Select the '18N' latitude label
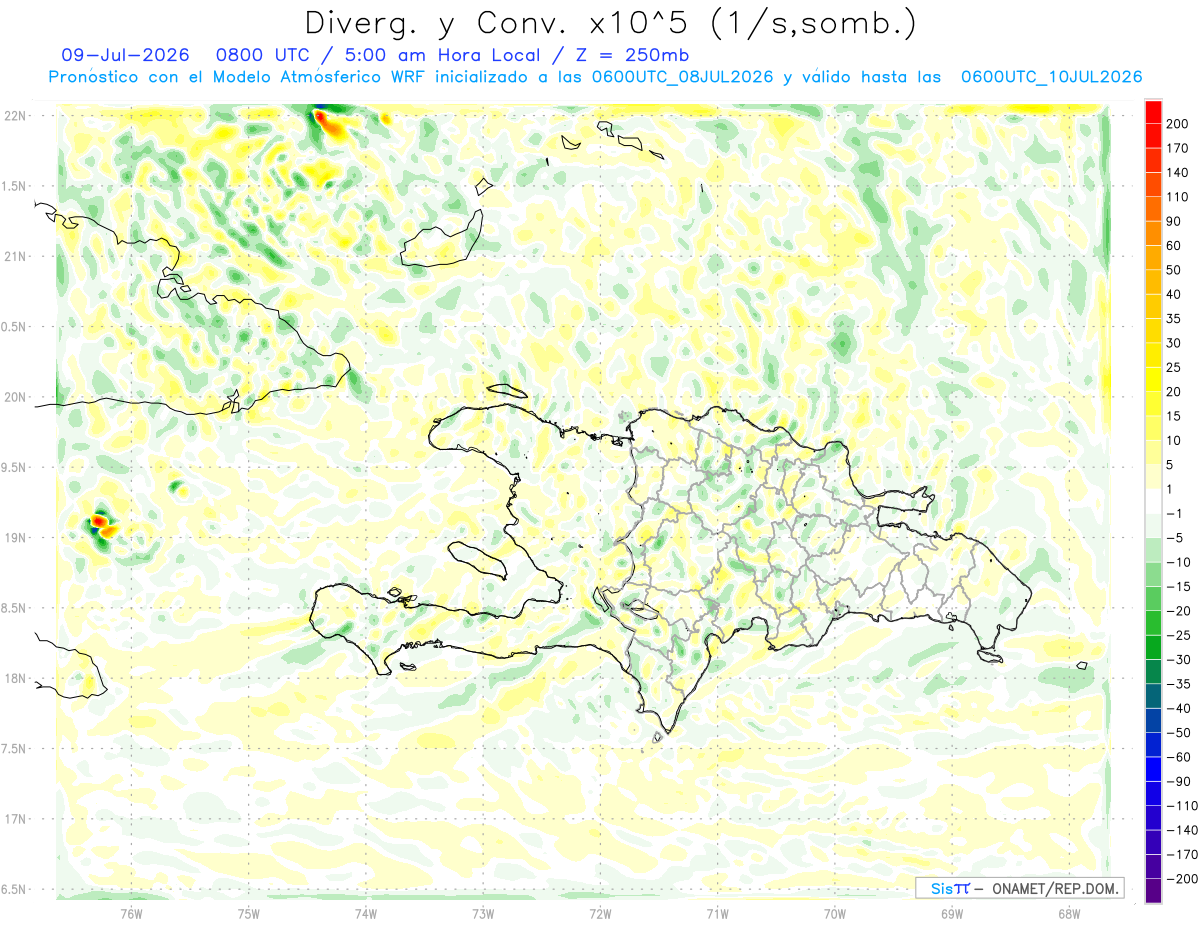Viewport: 1200px width, 927px height. pos(15,679)
